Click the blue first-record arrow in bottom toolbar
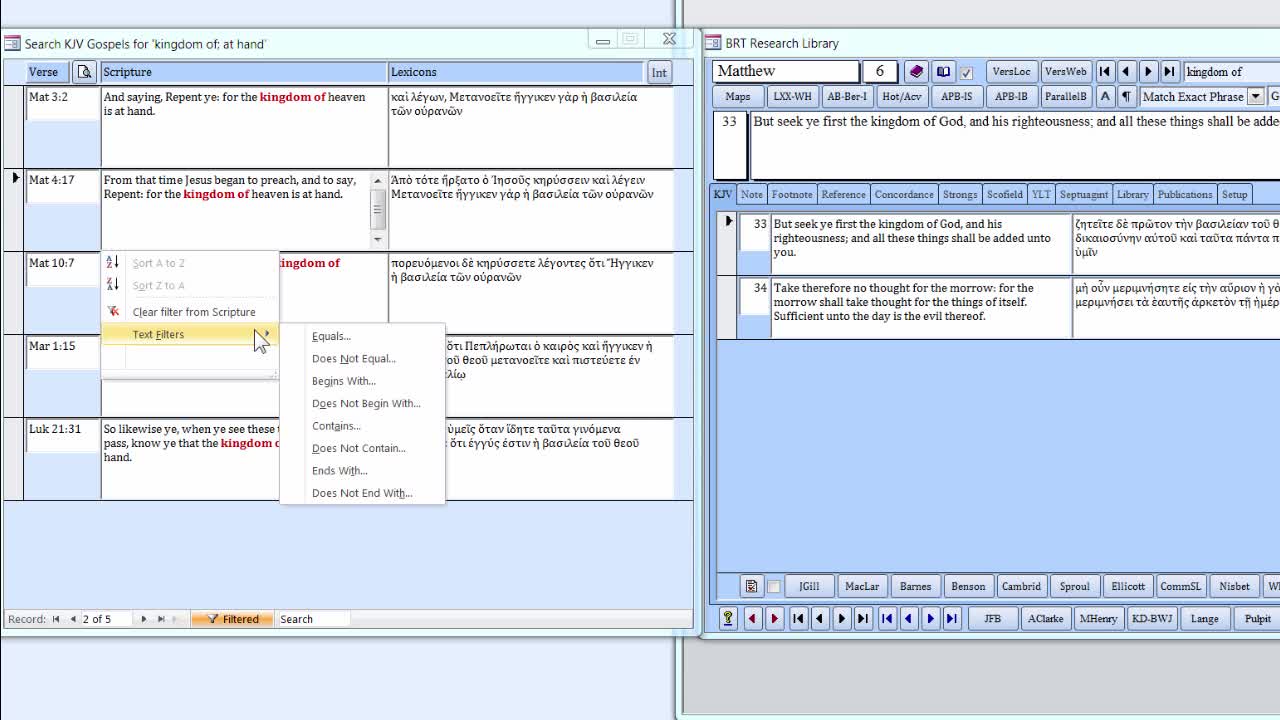Viewport: 1280px width, 720px height. (887, 619)
